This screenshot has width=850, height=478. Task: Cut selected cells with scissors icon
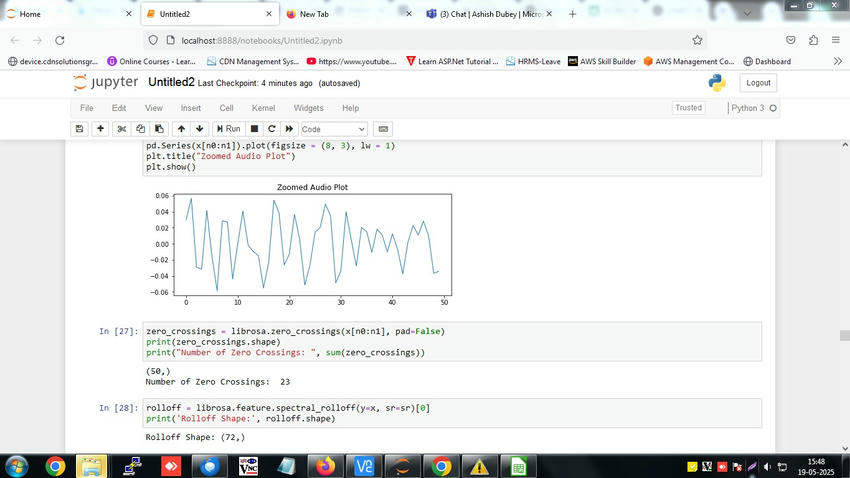121,129
